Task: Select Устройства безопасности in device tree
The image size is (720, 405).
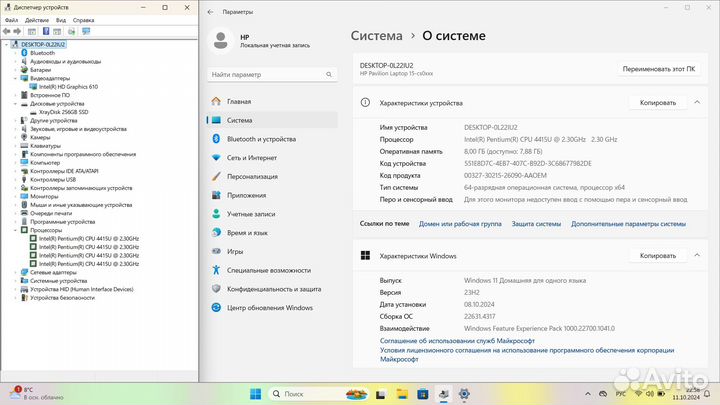Action: 62,298
